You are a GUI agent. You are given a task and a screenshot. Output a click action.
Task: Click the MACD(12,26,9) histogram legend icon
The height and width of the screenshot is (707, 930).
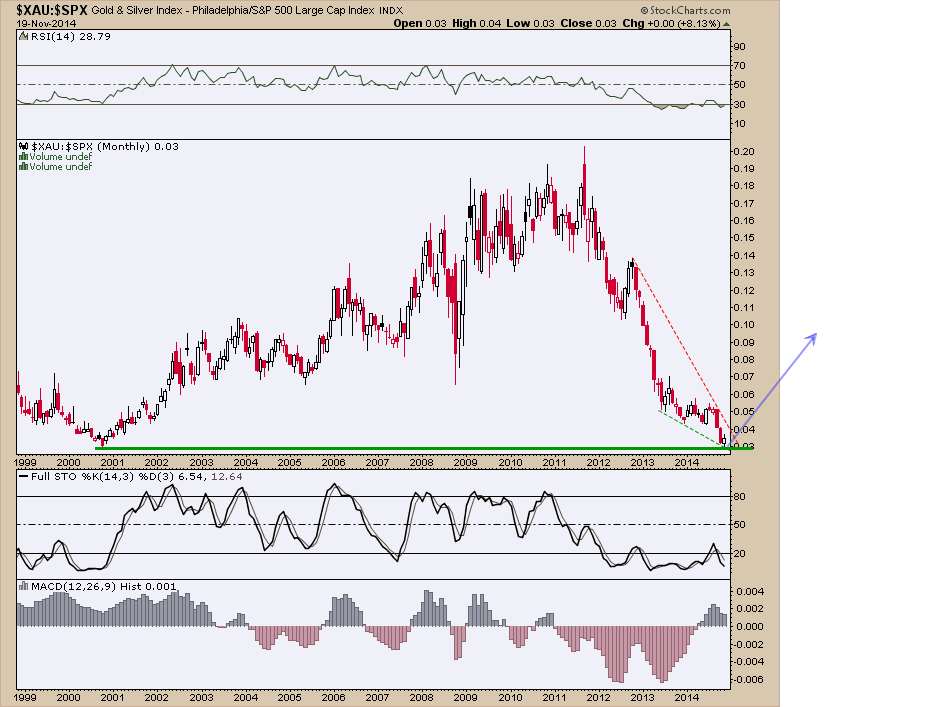tap(23, 587)
